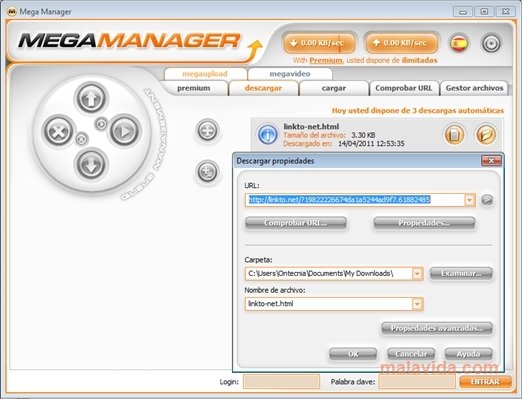
Task: Switch to the megaupload tab
Action: click(x=205, y=74)
